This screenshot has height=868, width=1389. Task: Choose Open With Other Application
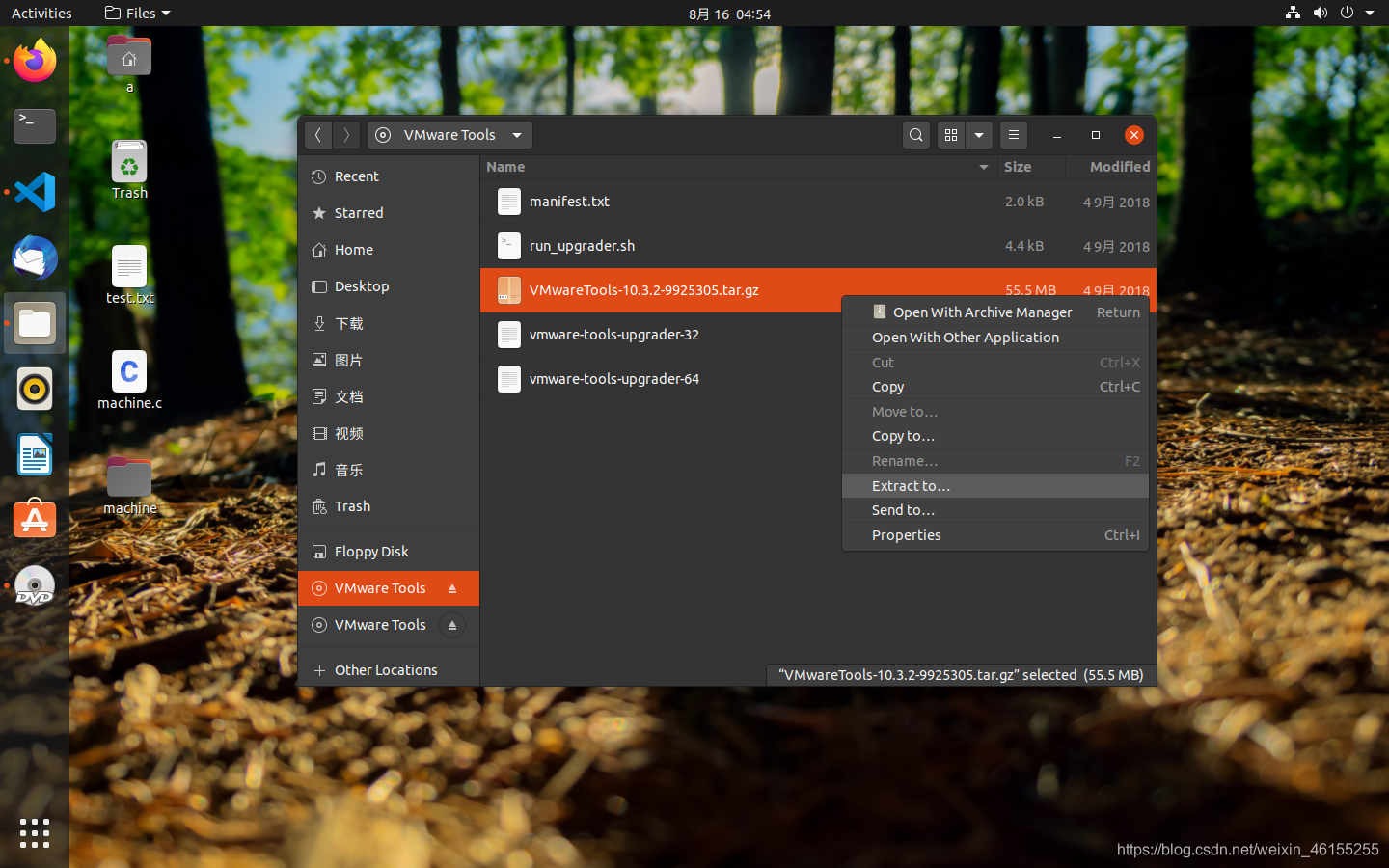point(995,338)
